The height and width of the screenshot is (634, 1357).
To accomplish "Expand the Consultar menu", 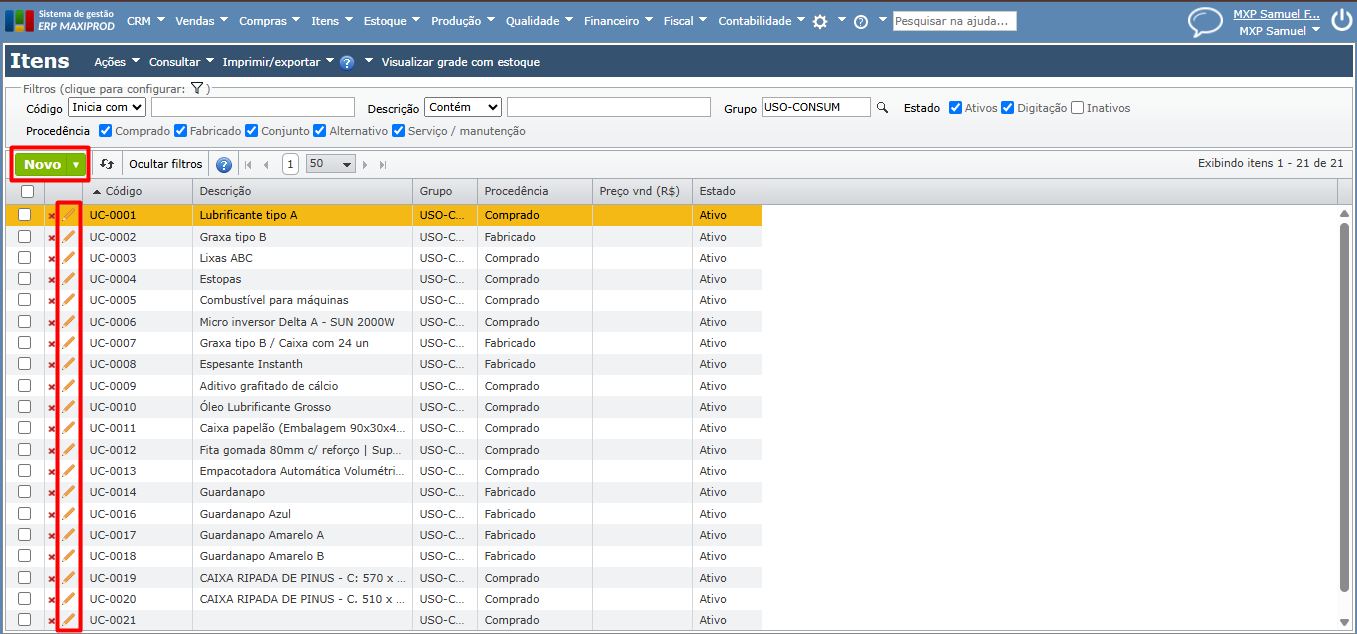I will pos(181,62).
